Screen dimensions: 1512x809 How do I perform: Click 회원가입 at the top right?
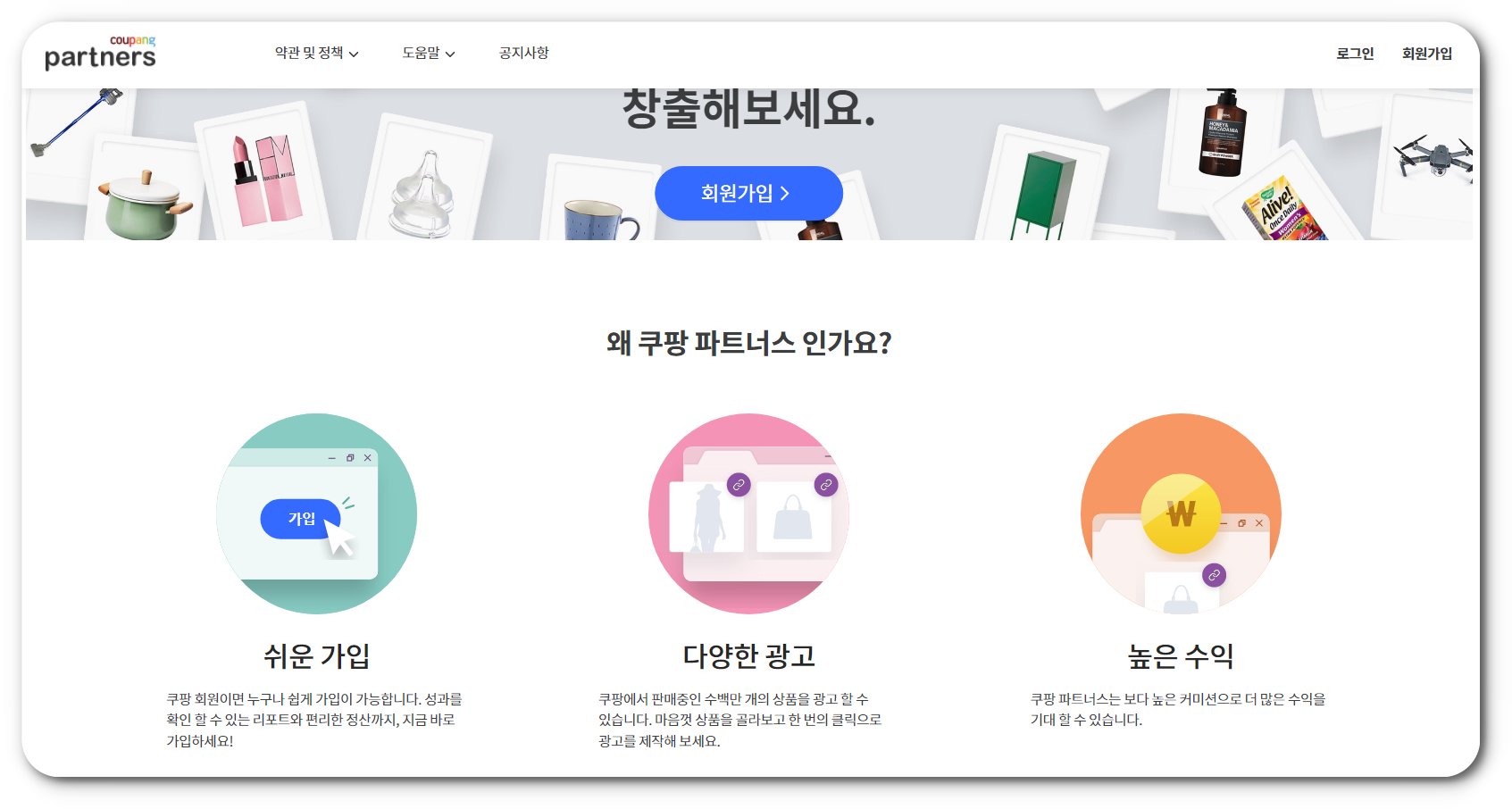pyautogui.click(x=1428, y=53)
